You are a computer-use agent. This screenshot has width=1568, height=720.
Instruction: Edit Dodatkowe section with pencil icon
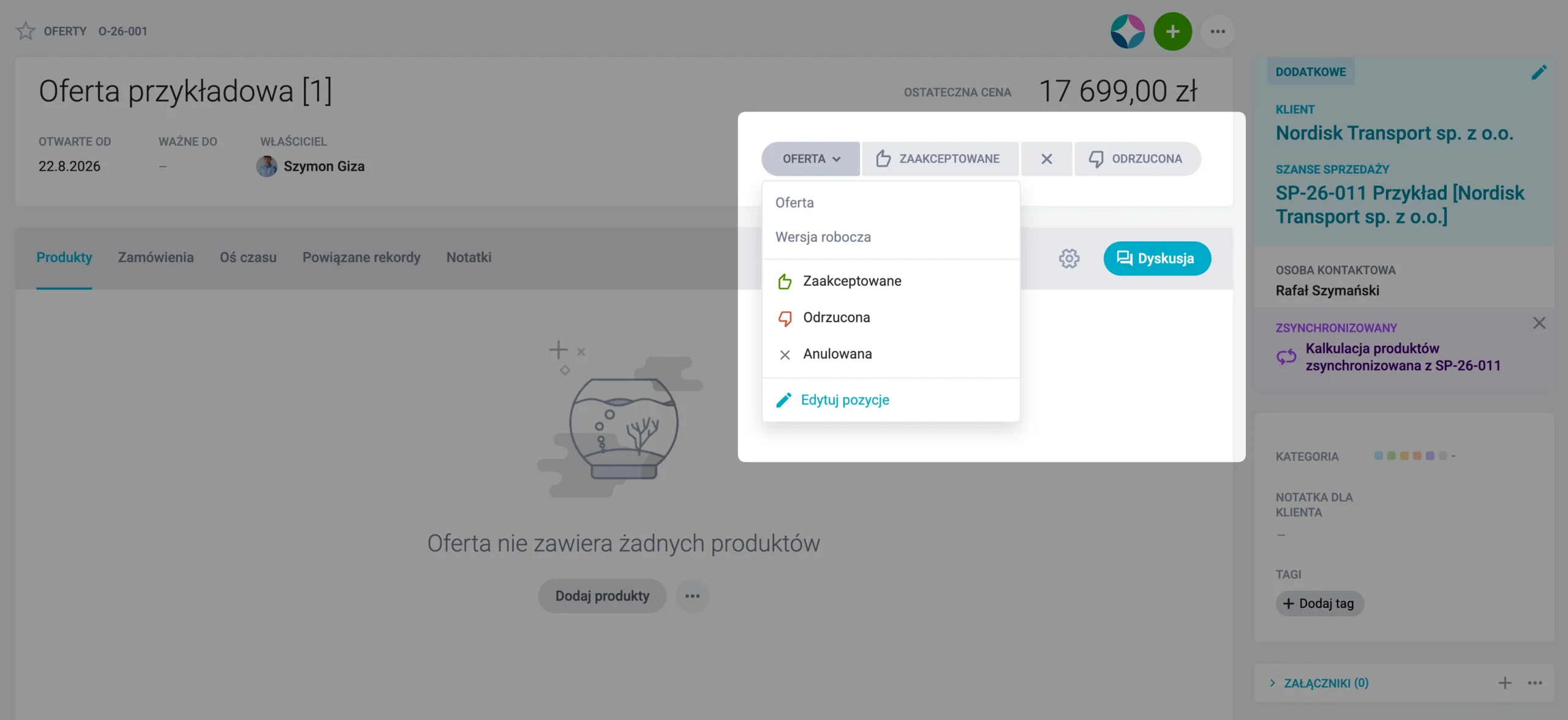coord(1539,72)
